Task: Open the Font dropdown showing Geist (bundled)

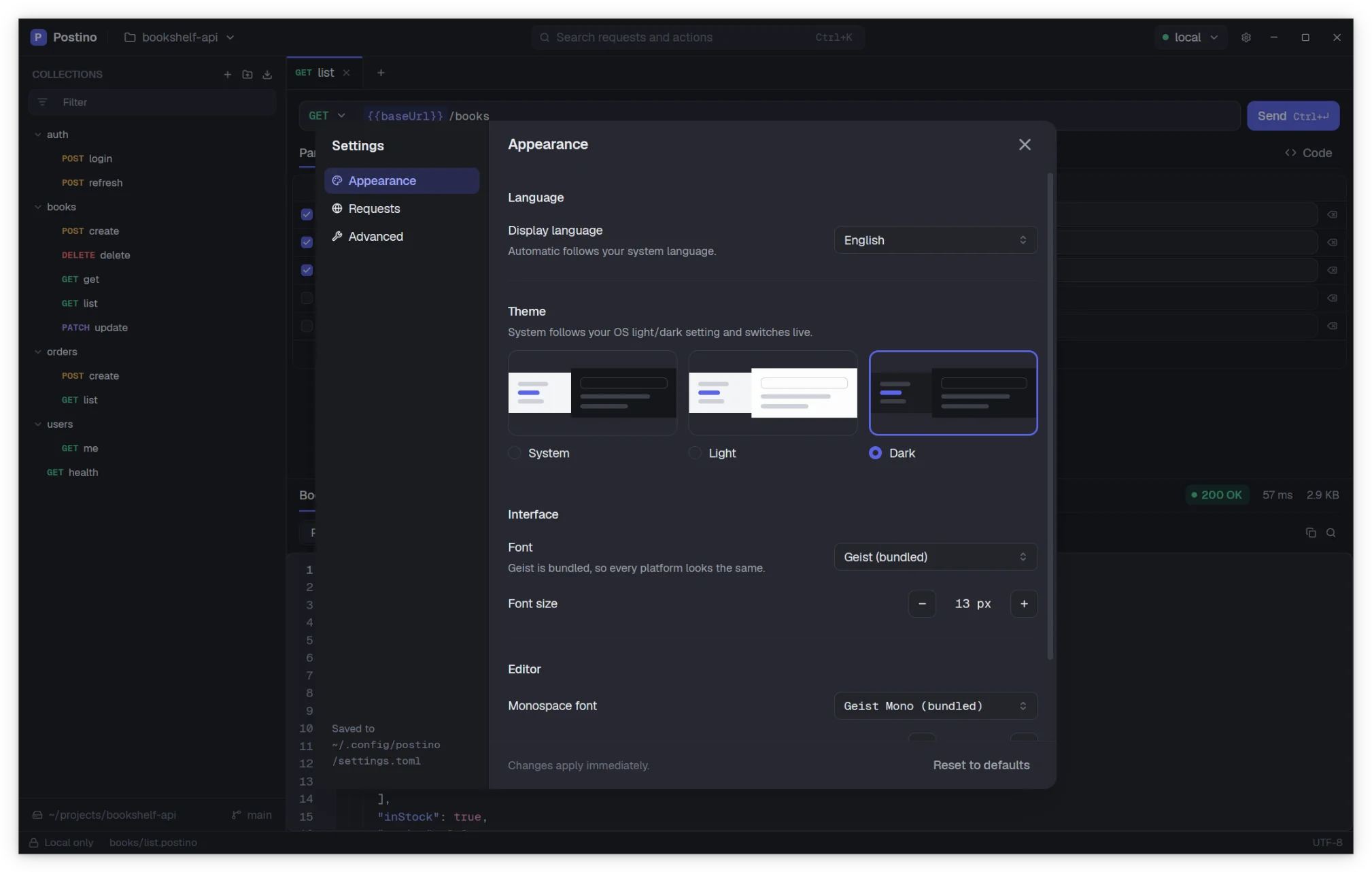Action: click(x=936, y=557)
